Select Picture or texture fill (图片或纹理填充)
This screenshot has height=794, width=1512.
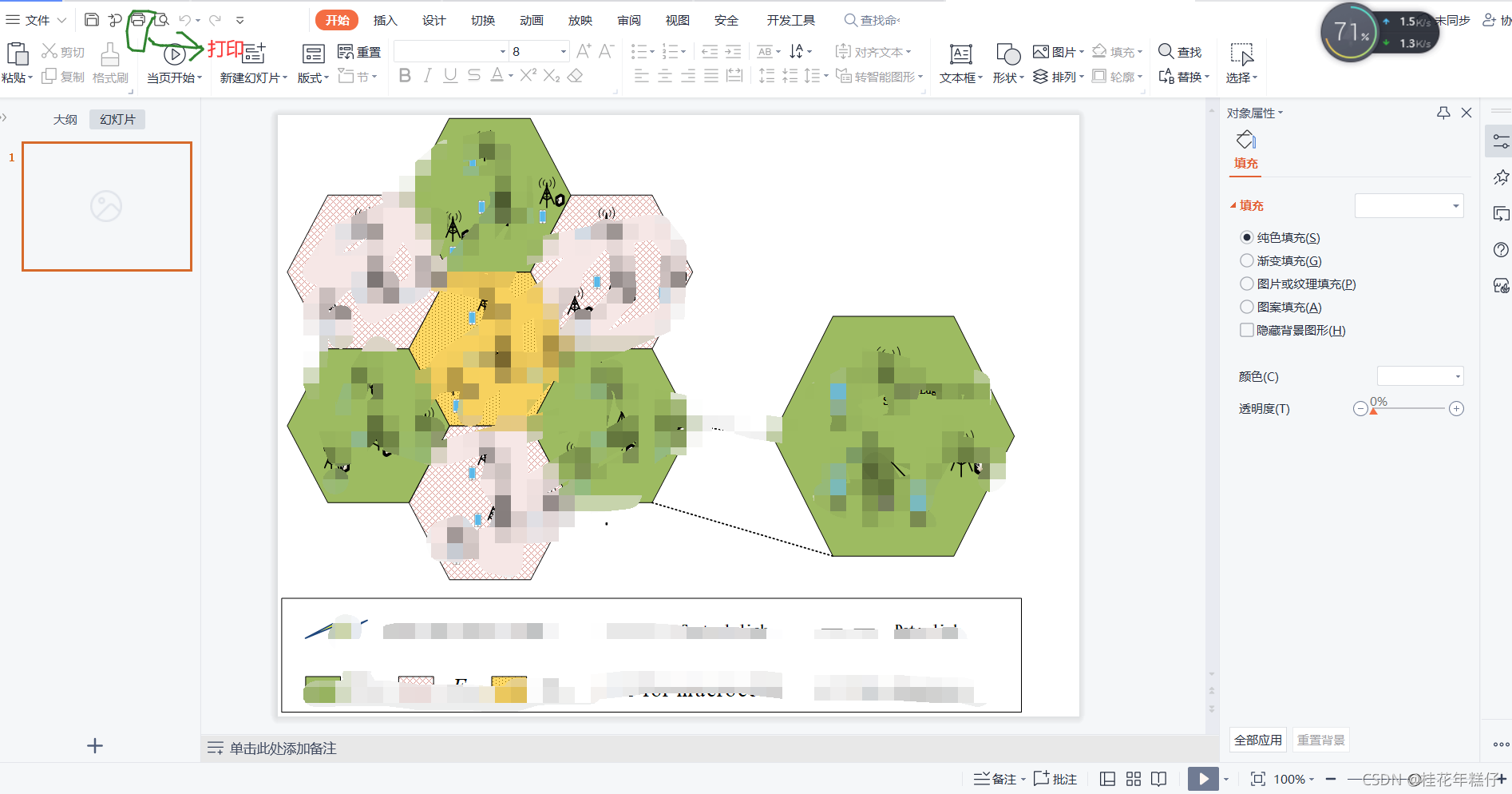pos(1247,284)
